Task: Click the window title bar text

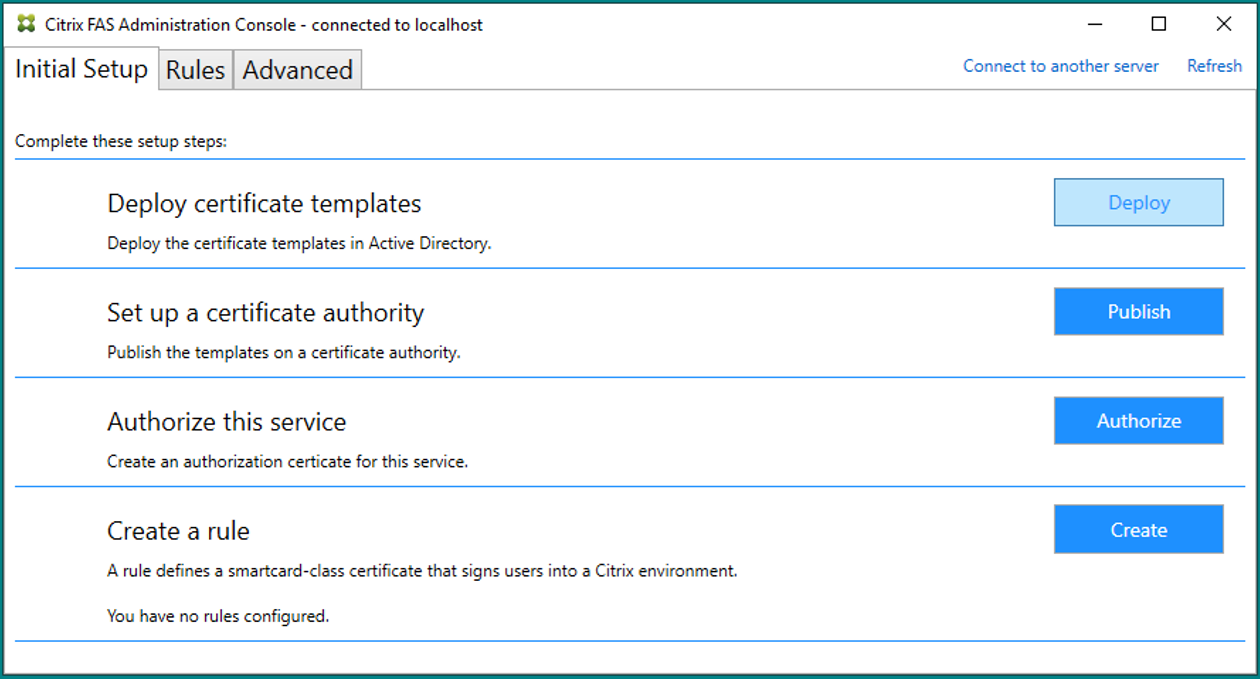Action: (264, 25)
